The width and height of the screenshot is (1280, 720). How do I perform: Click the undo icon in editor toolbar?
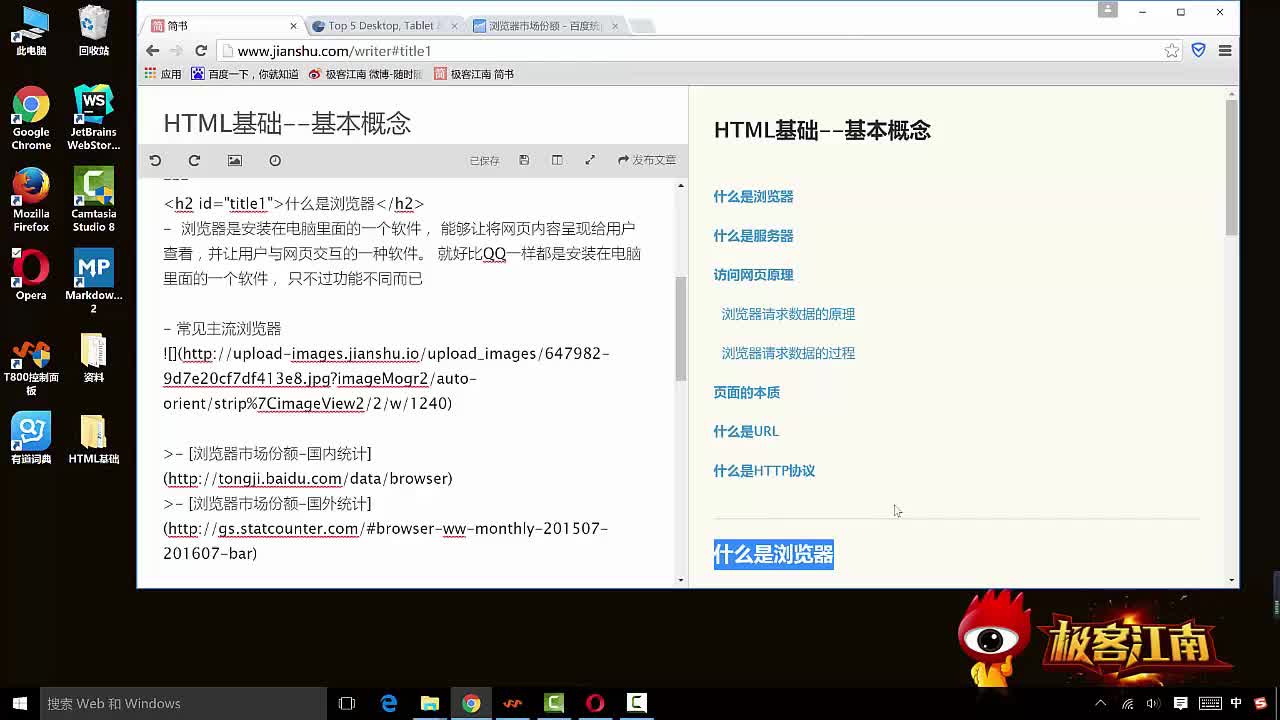click(x=155, y=160)
